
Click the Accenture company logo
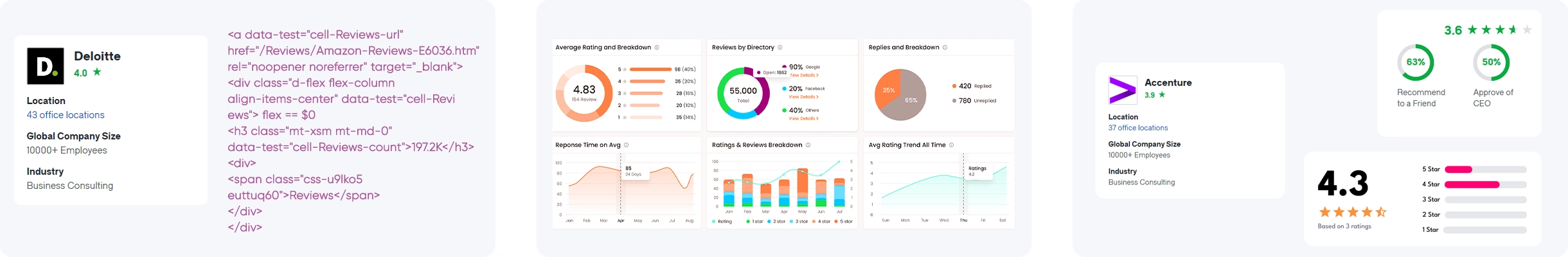click(x=1122, y=90)
